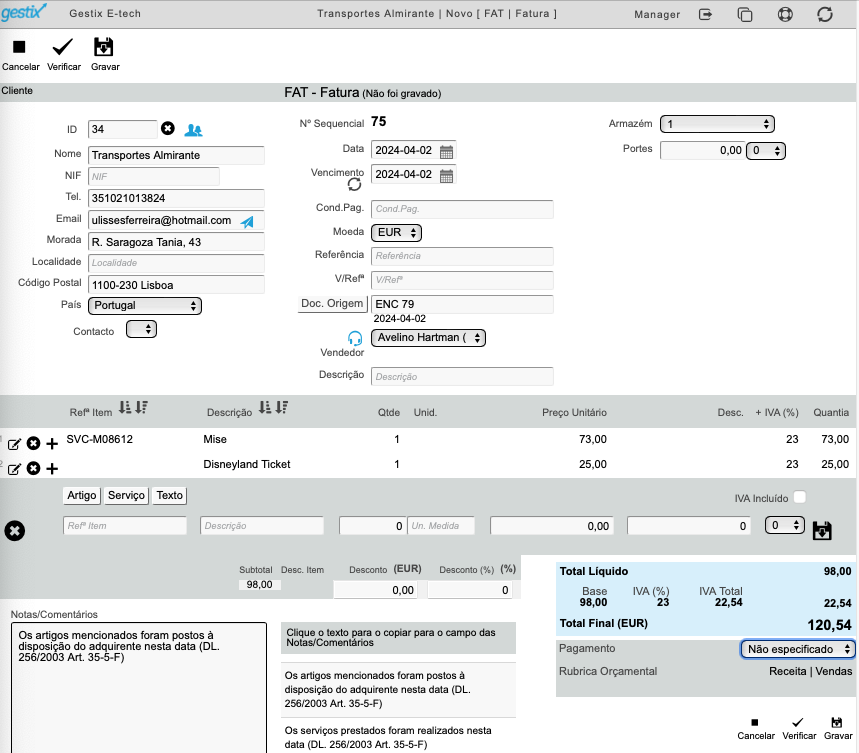Click the document Descrição input field

coord(462,377)
